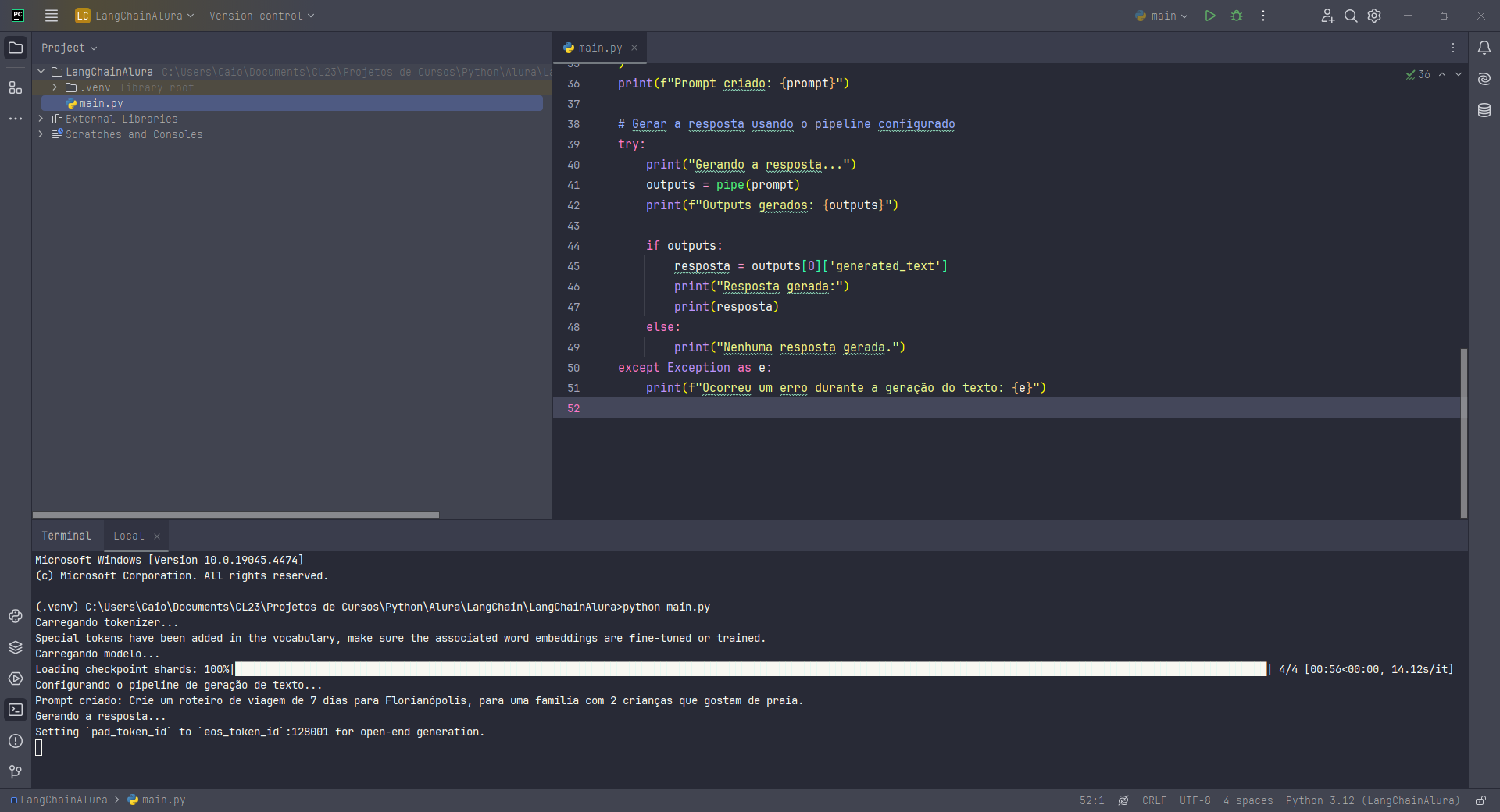Viewport: 1500px width, 812px height.
Task: Close the main.py editor tab
Action: pyautogui.click(x=634, y=48)
